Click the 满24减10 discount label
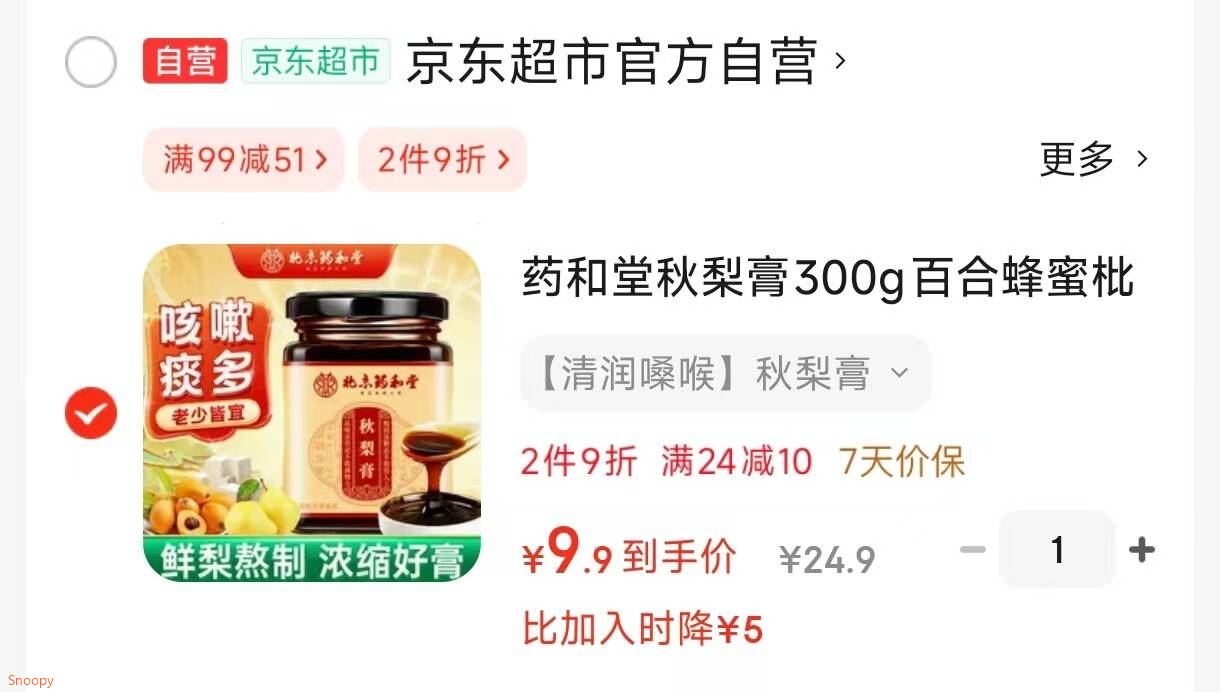1220x692 pixels. [x=737, y=462]
